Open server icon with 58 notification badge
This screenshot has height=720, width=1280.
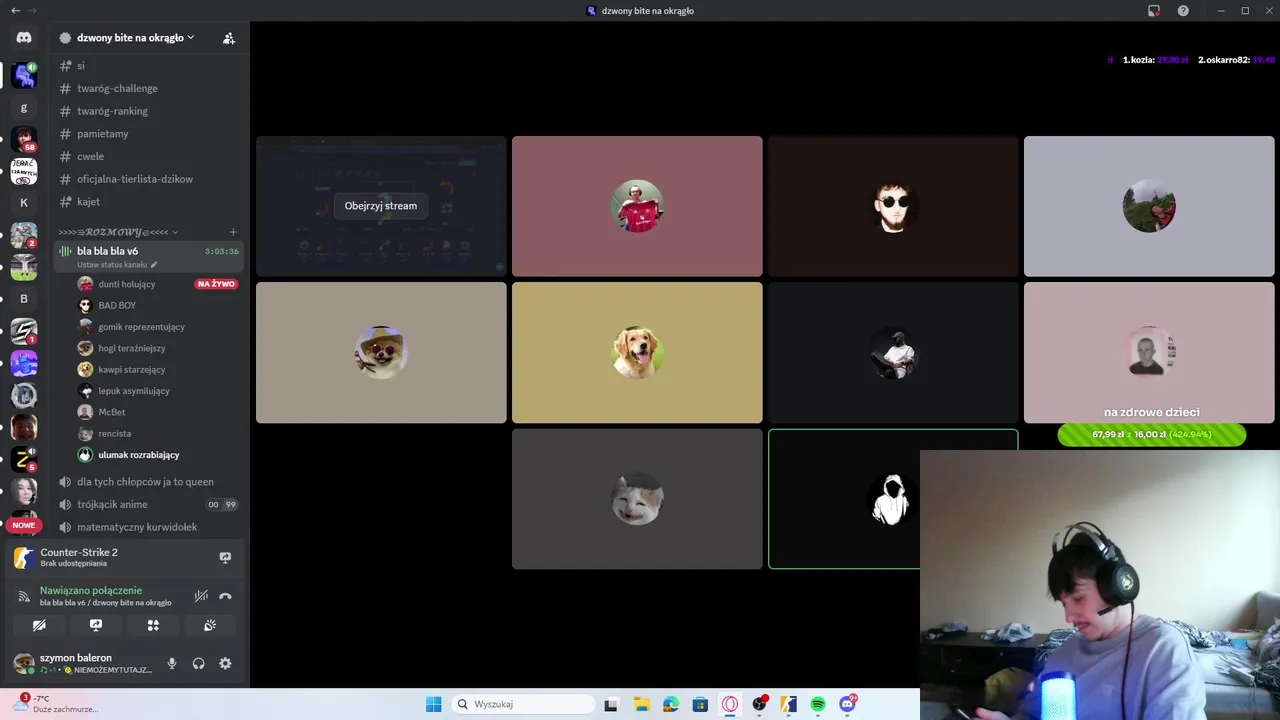tap(24, 140)
